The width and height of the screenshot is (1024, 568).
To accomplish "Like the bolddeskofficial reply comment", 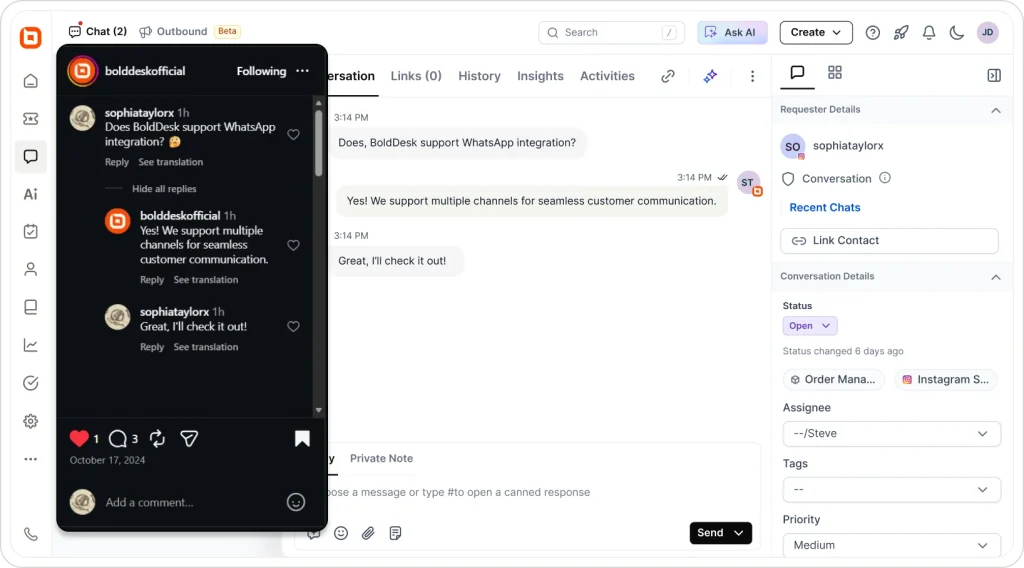I will coord(293,245).
